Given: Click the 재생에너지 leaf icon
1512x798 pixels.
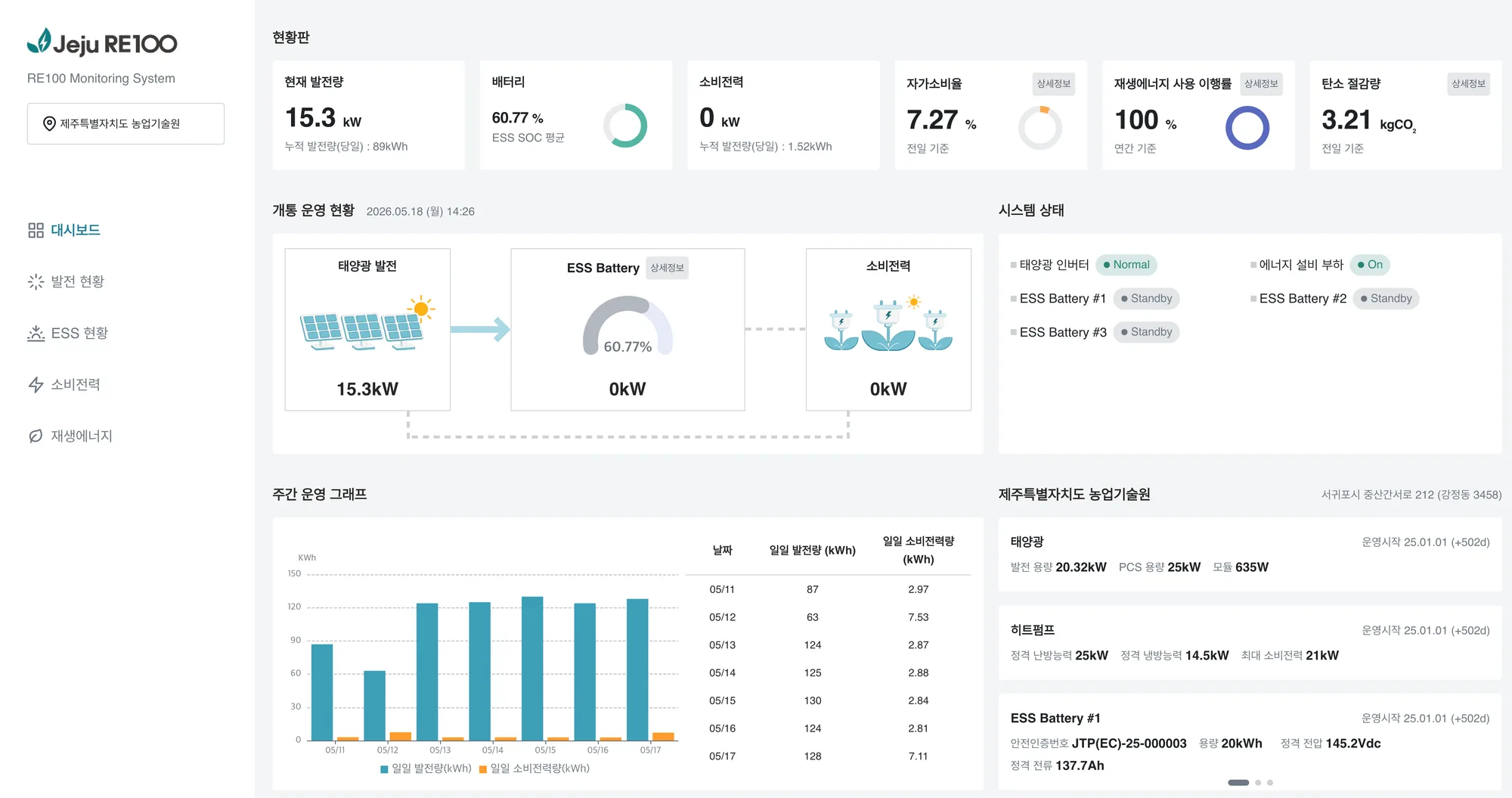Looking at the screenshot, I should point(36,436).
